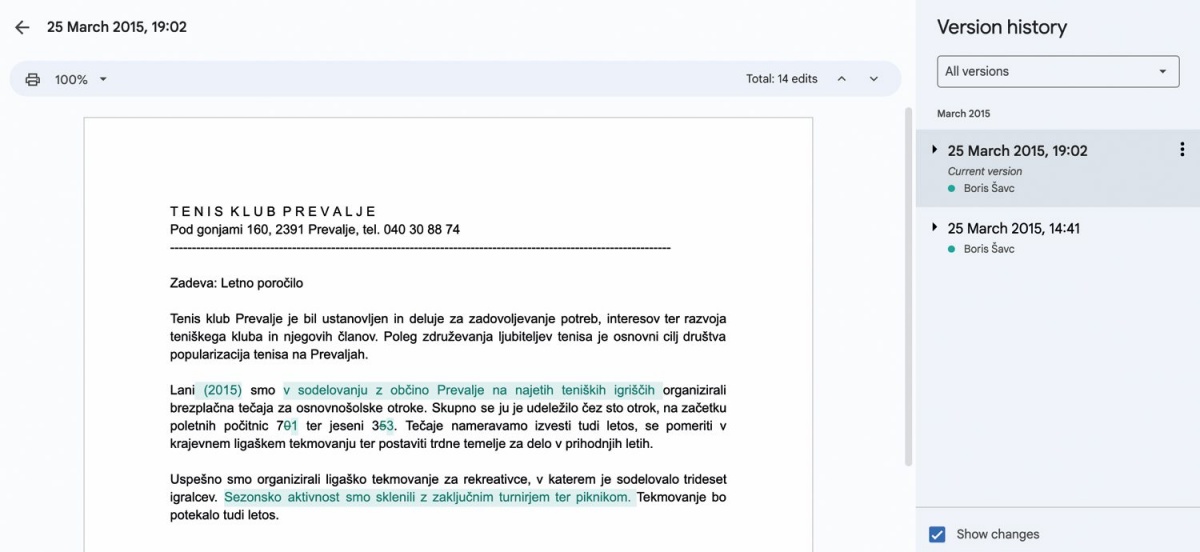Image resolution: width=1200 pixels, height=552 pixels.
Task: Open the All versions filter dropdown
Action: point(1058,71)
